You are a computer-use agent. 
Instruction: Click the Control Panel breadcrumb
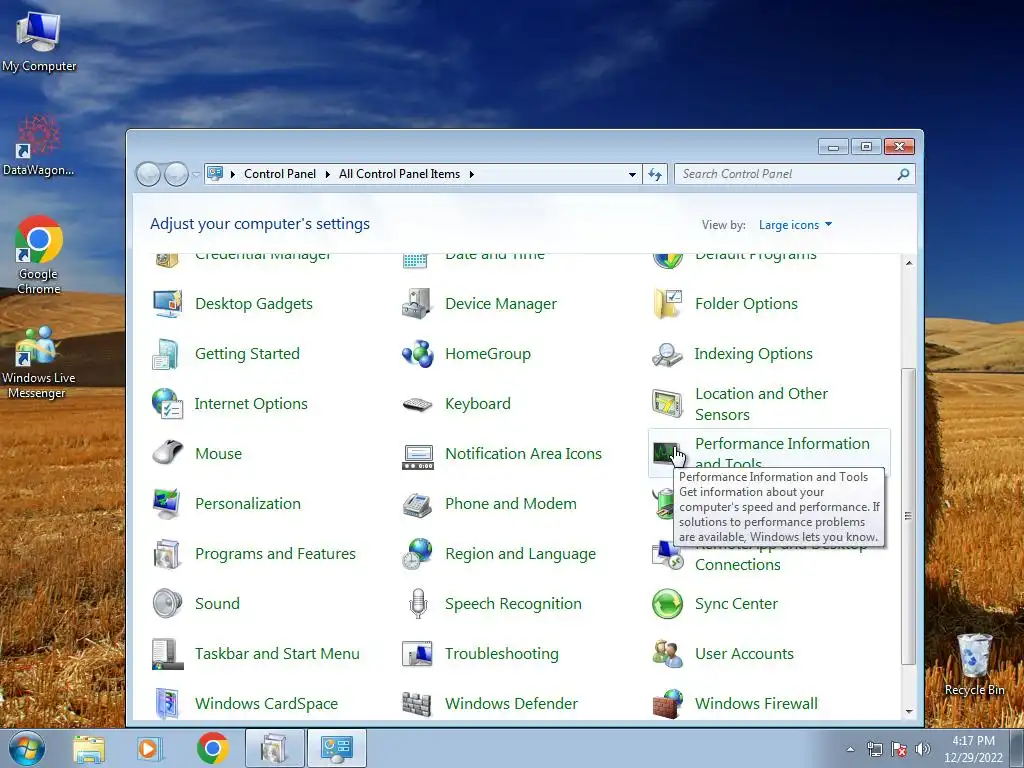point(280,174)
